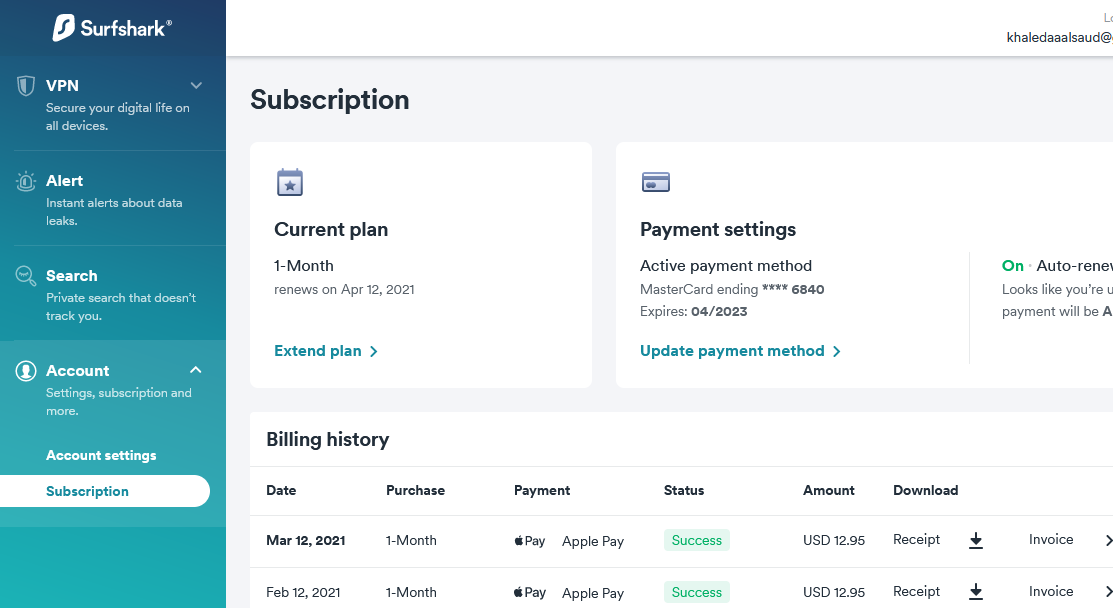Click Update payment method link
Screen dimensions: 1113x608
[x=732, y=351]
